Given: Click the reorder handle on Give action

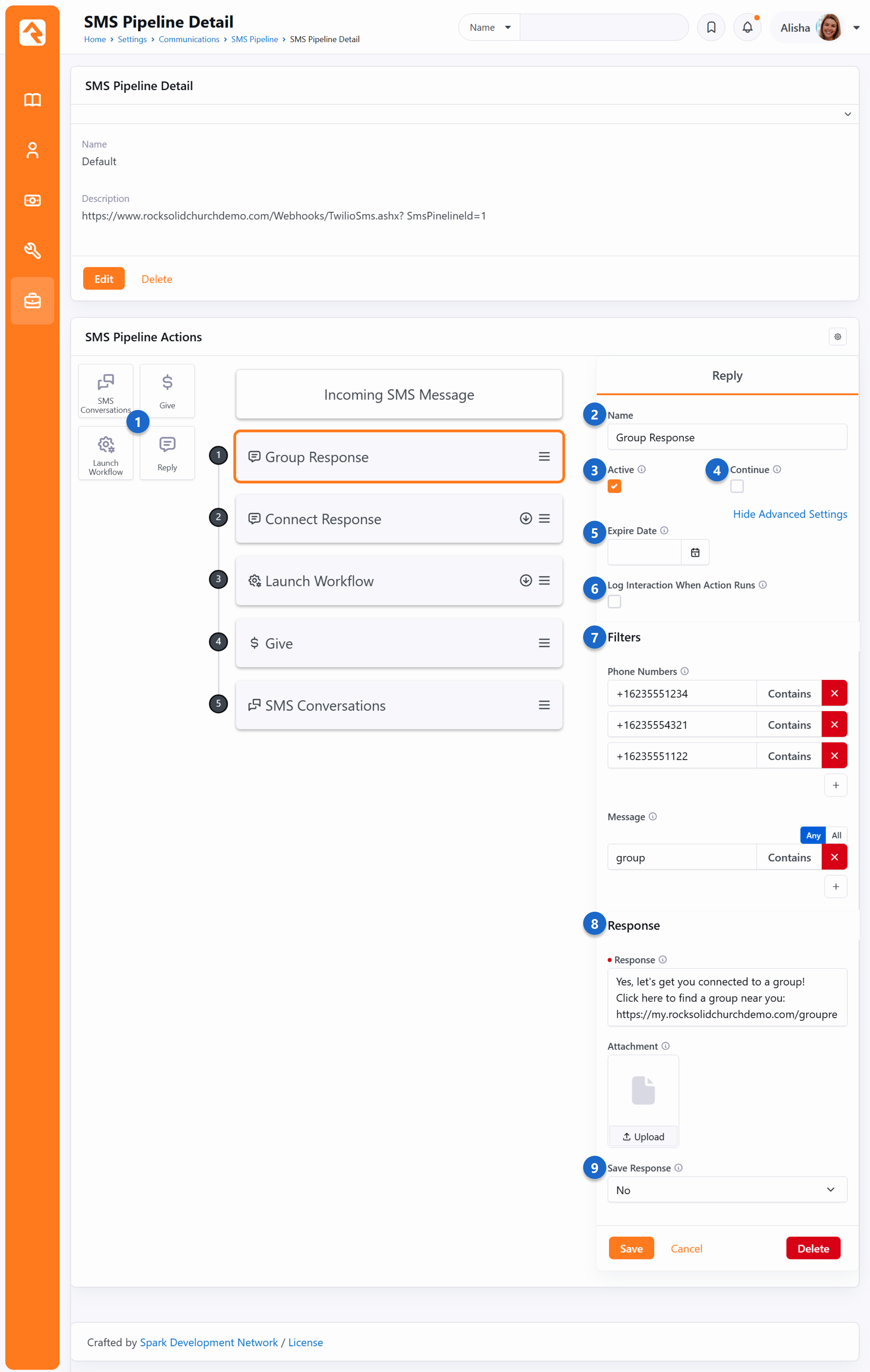Looking at the screenshot, I should point(544,643).
